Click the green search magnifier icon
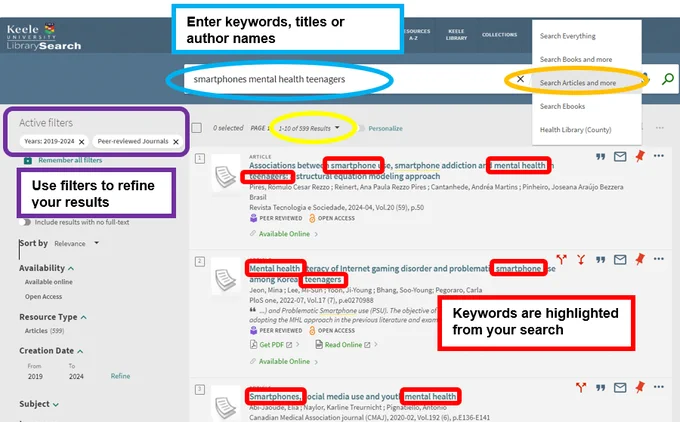Image resolution: width=680 pixels, height=422 pixels. coord(668,79)
